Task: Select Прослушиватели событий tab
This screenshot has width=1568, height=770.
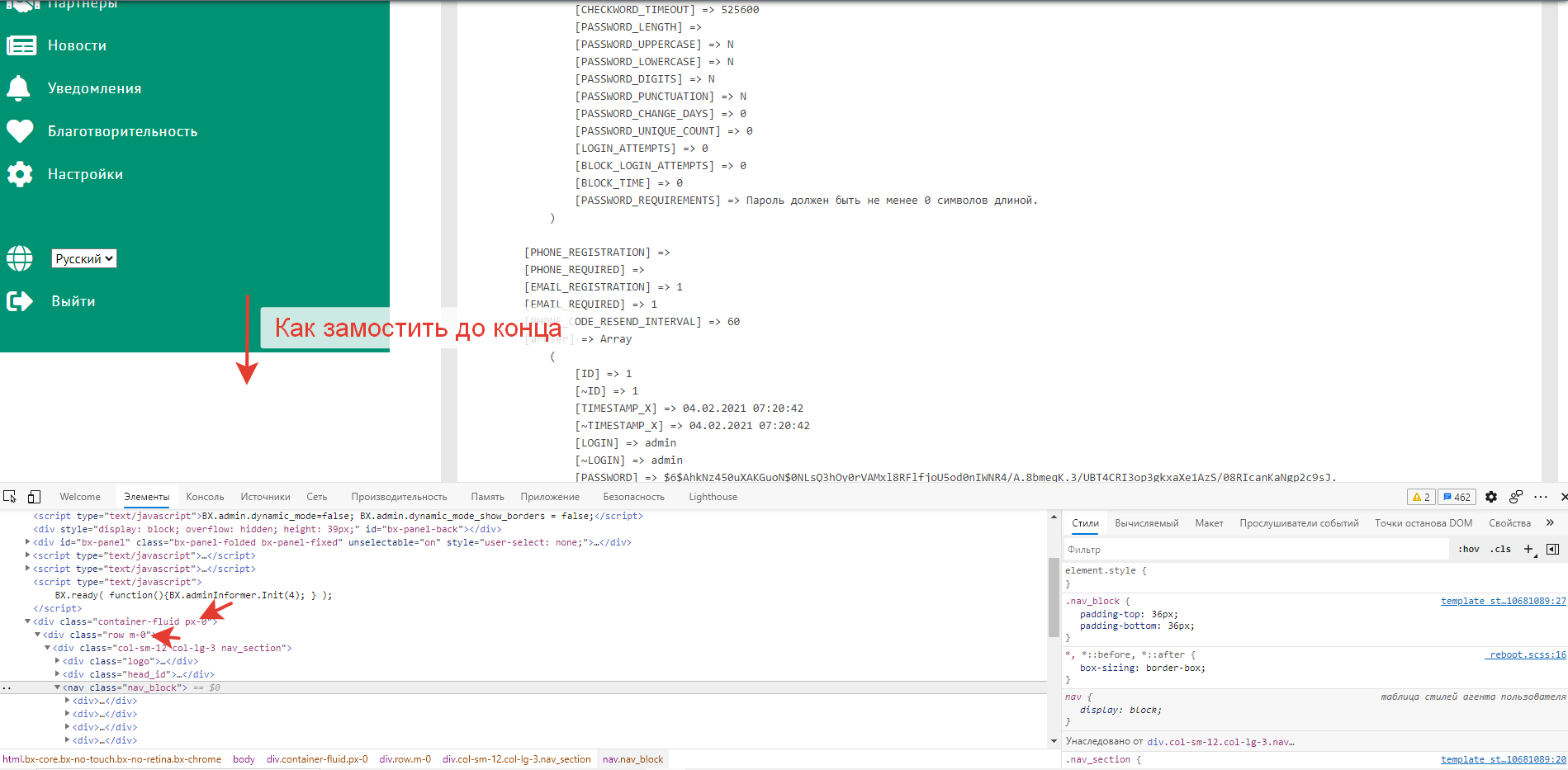Action: tap(1299, 523)
